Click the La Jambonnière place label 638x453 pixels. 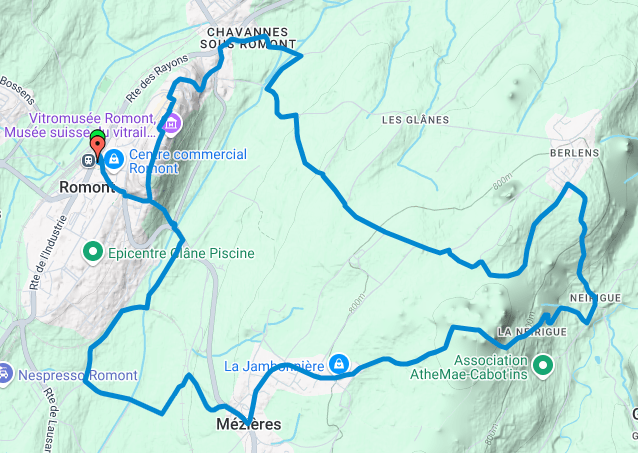(274, 366)
